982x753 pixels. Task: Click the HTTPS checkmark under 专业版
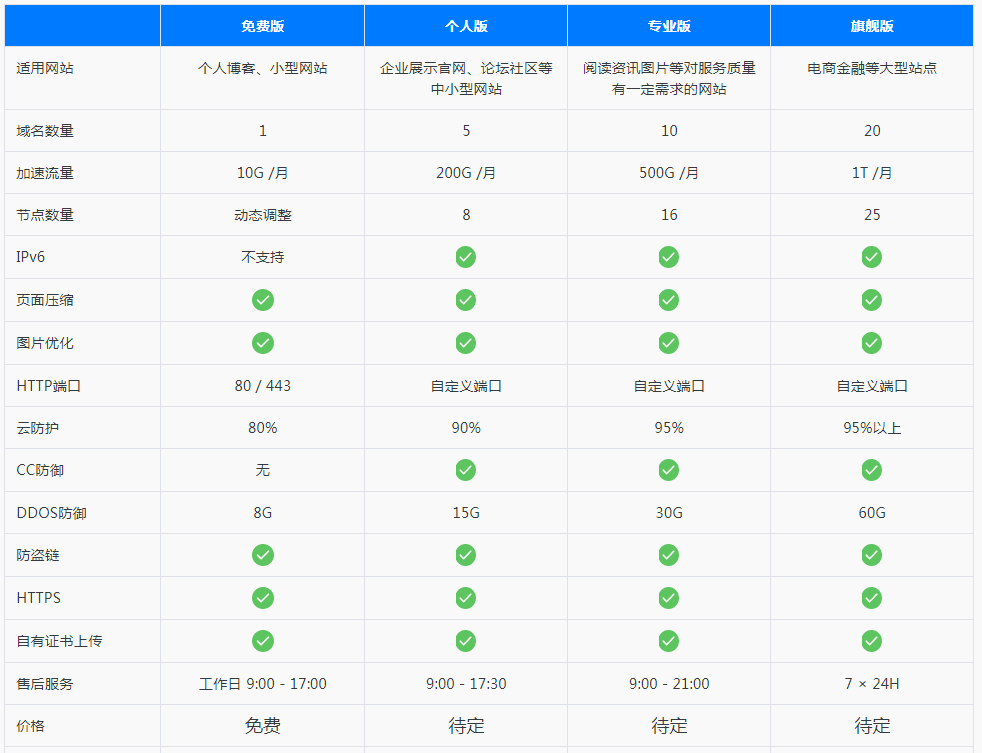668,598
